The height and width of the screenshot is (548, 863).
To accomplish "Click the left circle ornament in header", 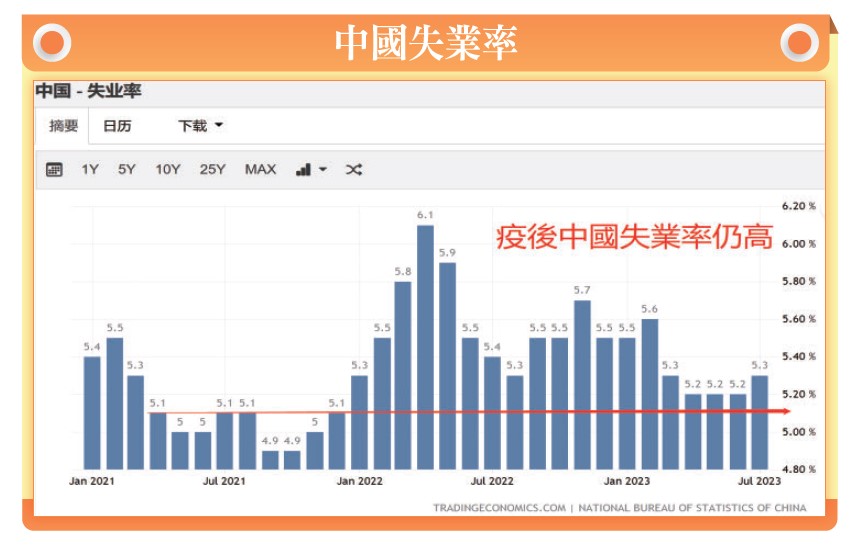I will pyautogui.click(x=52, y=42).
